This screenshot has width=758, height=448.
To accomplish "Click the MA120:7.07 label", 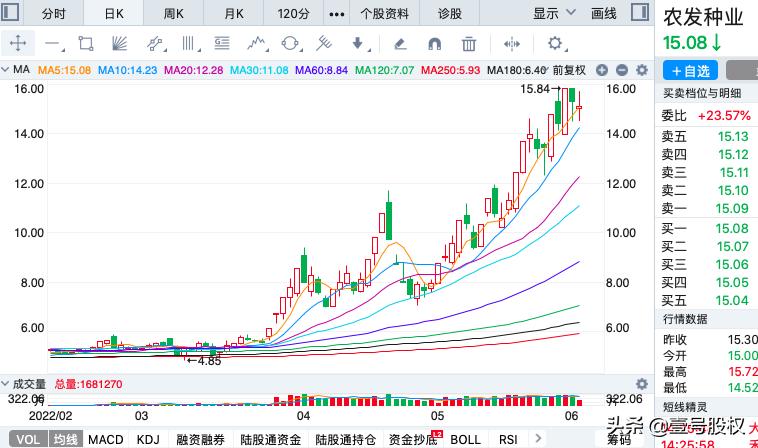I will coord(384,70).
